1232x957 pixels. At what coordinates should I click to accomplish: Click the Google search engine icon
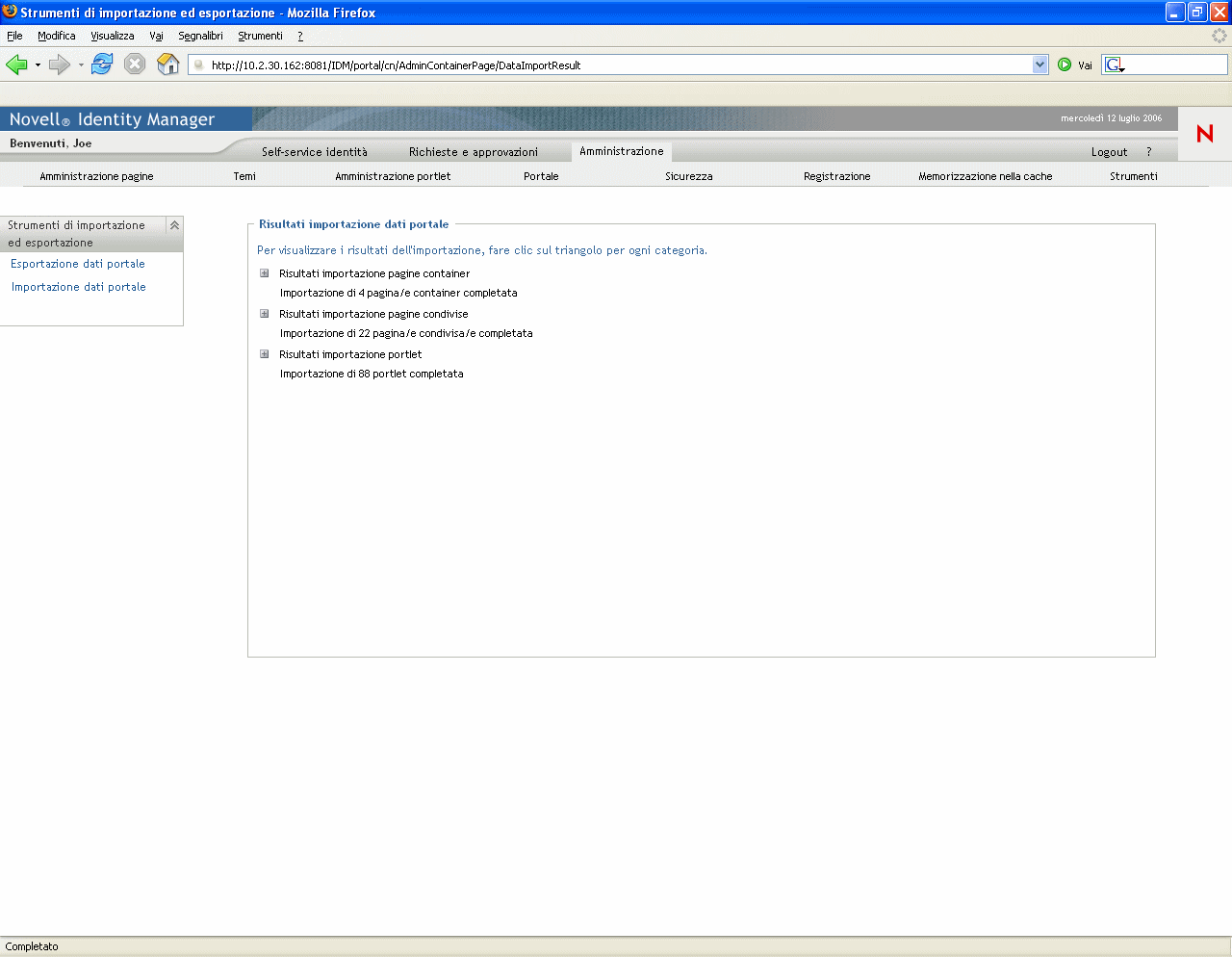pyautogui.click(x=1114, y=65)
